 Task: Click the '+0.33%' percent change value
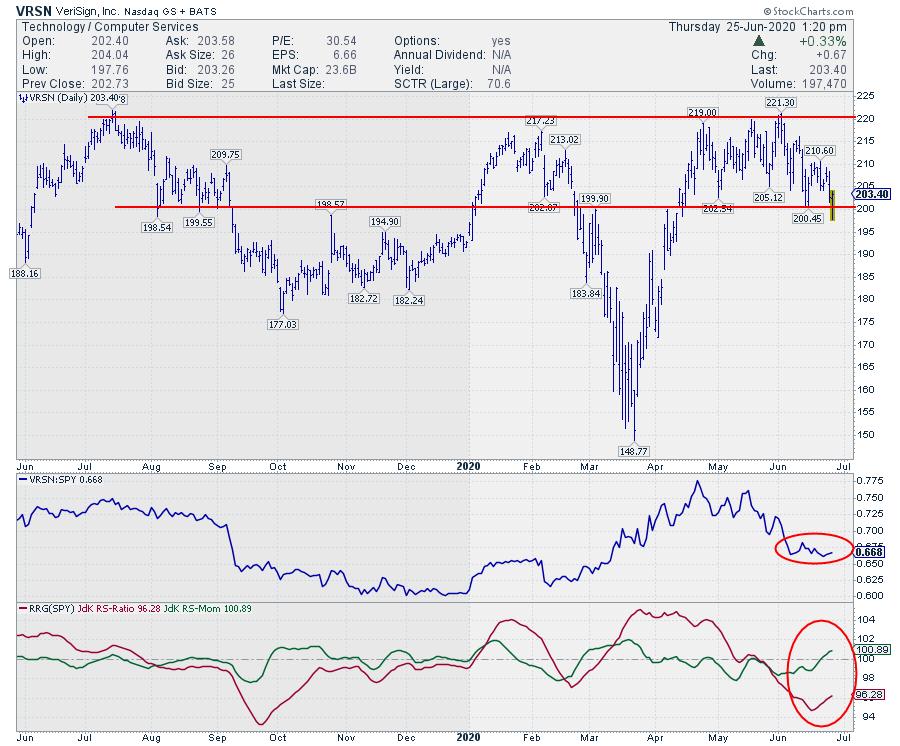click(x=823, y=41)
